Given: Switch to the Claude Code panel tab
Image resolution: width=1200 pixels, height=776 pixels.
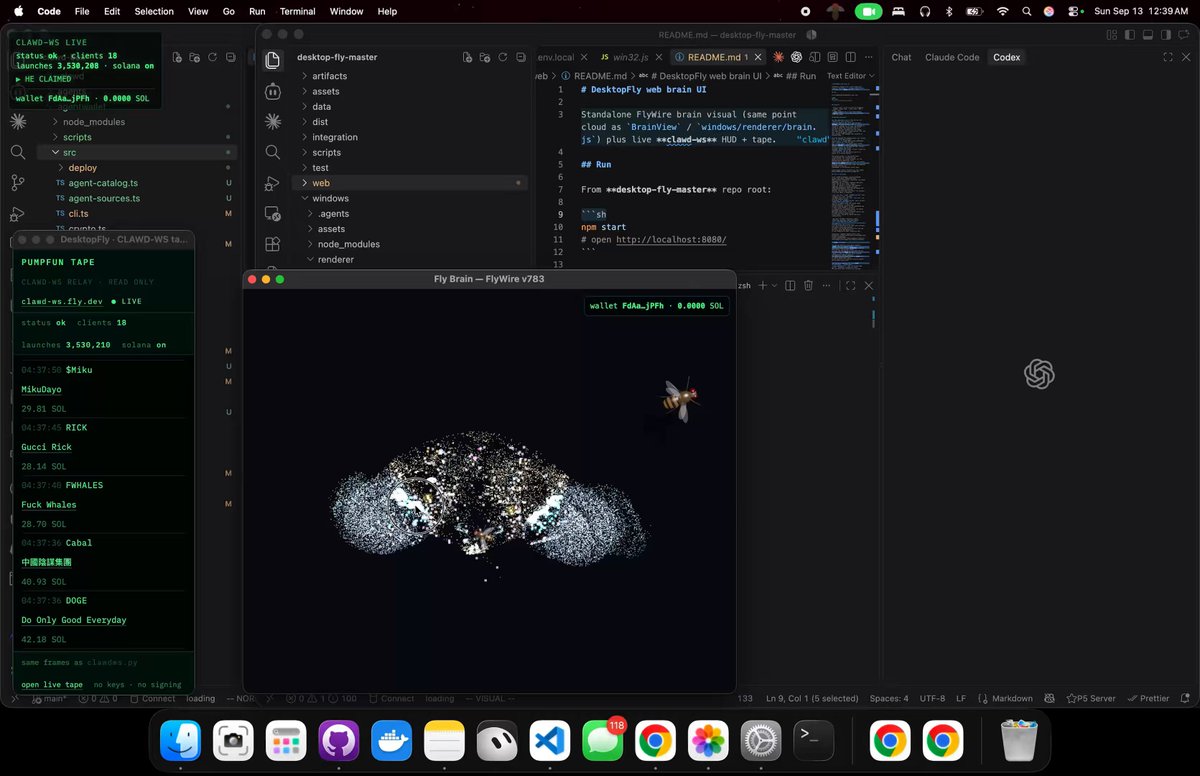Looking at the screenshot, I should click(952, 57).
